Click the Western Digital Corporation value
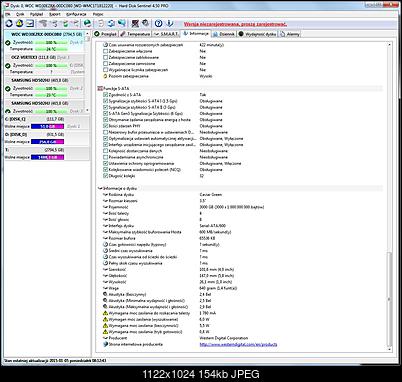This screenshot has height=382, width=402. click(224, 338)
